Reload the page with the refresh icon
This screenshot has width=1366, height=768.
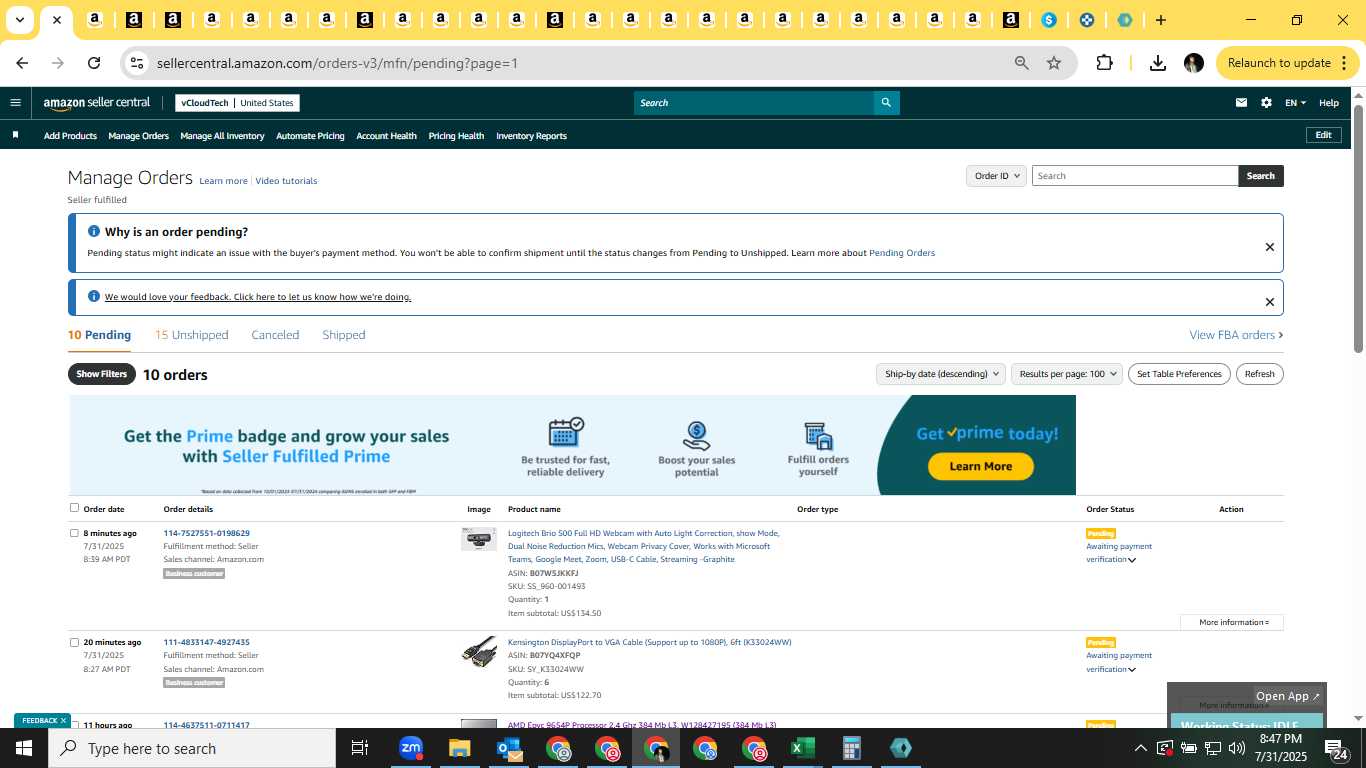pyautogui.click(x=94, y=63)
